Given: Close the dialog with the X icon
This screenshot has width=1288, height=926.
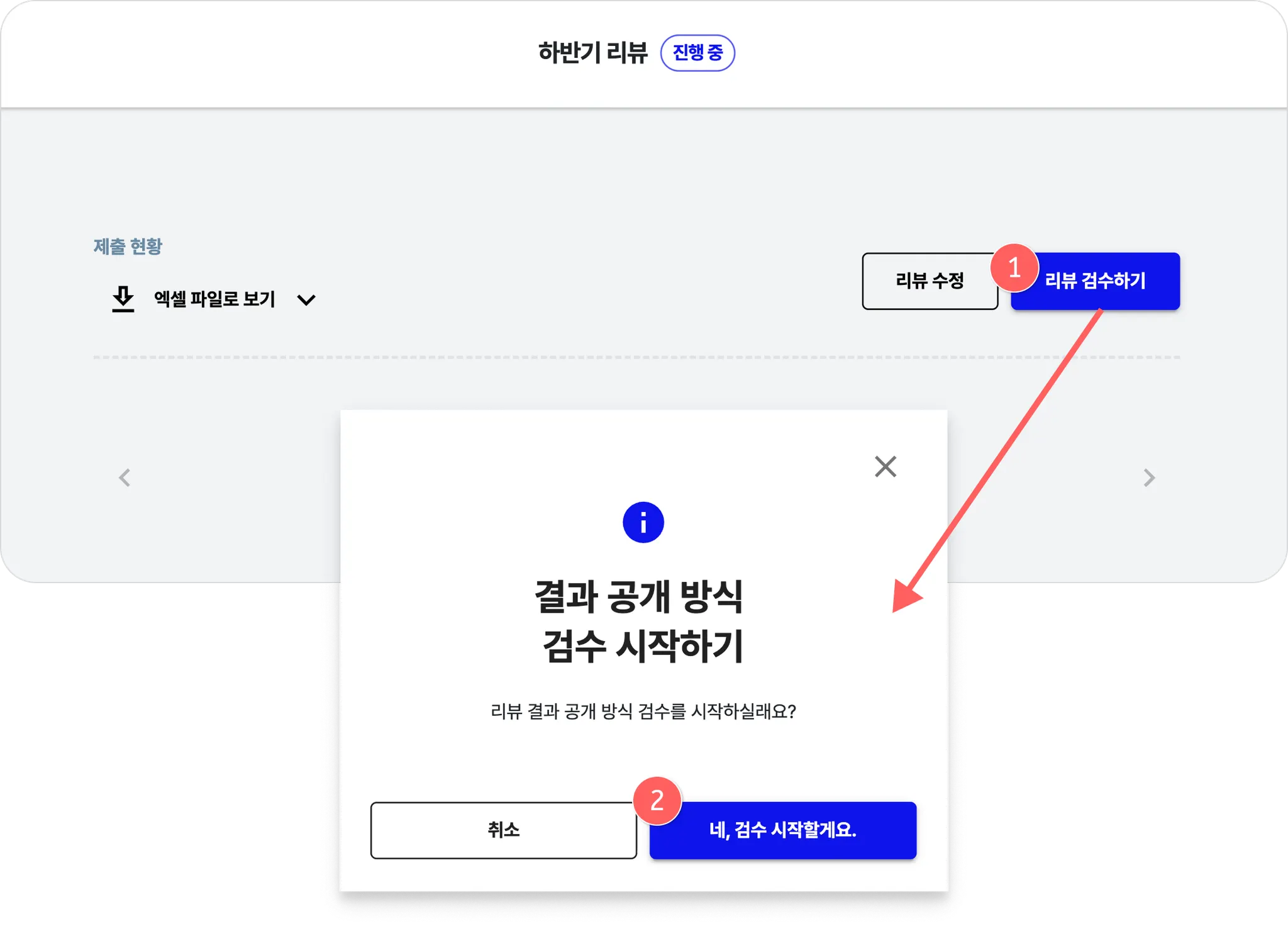Looking at the screenshot, I should coord(885,467).
